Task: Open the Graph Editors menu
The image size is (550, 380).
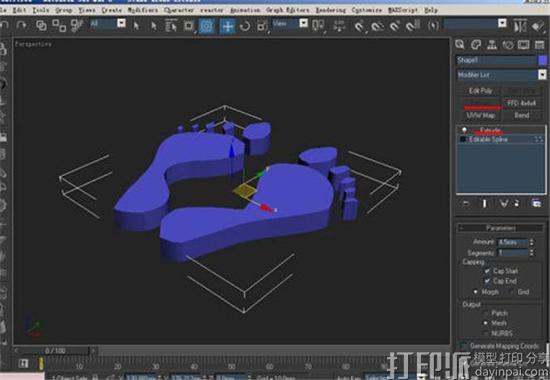Action: [288, 10]
